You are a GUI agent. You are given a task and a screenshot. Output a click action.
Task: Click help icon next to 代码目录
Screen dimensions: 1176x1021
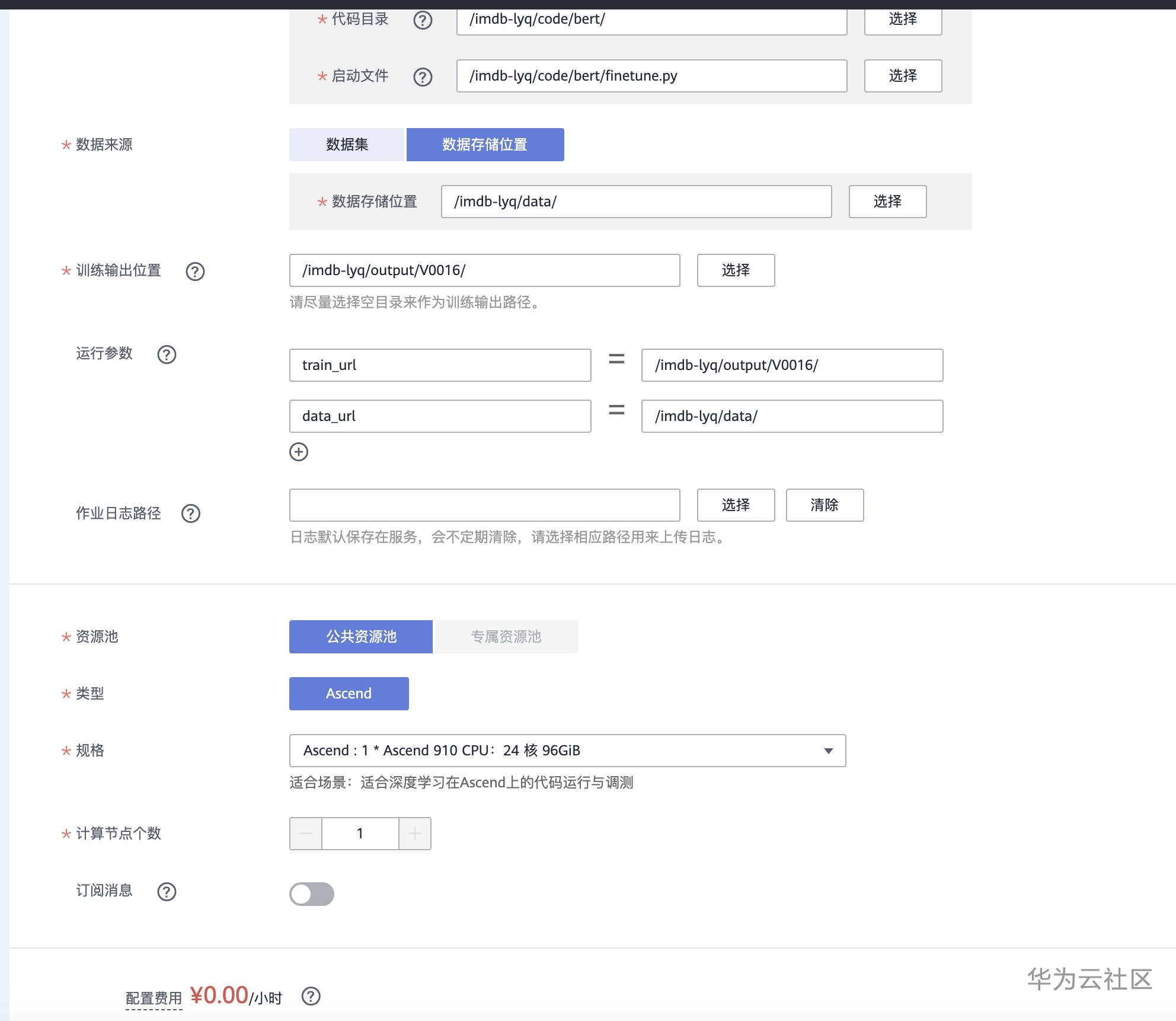pyautogui.click(x=423, y=20)
